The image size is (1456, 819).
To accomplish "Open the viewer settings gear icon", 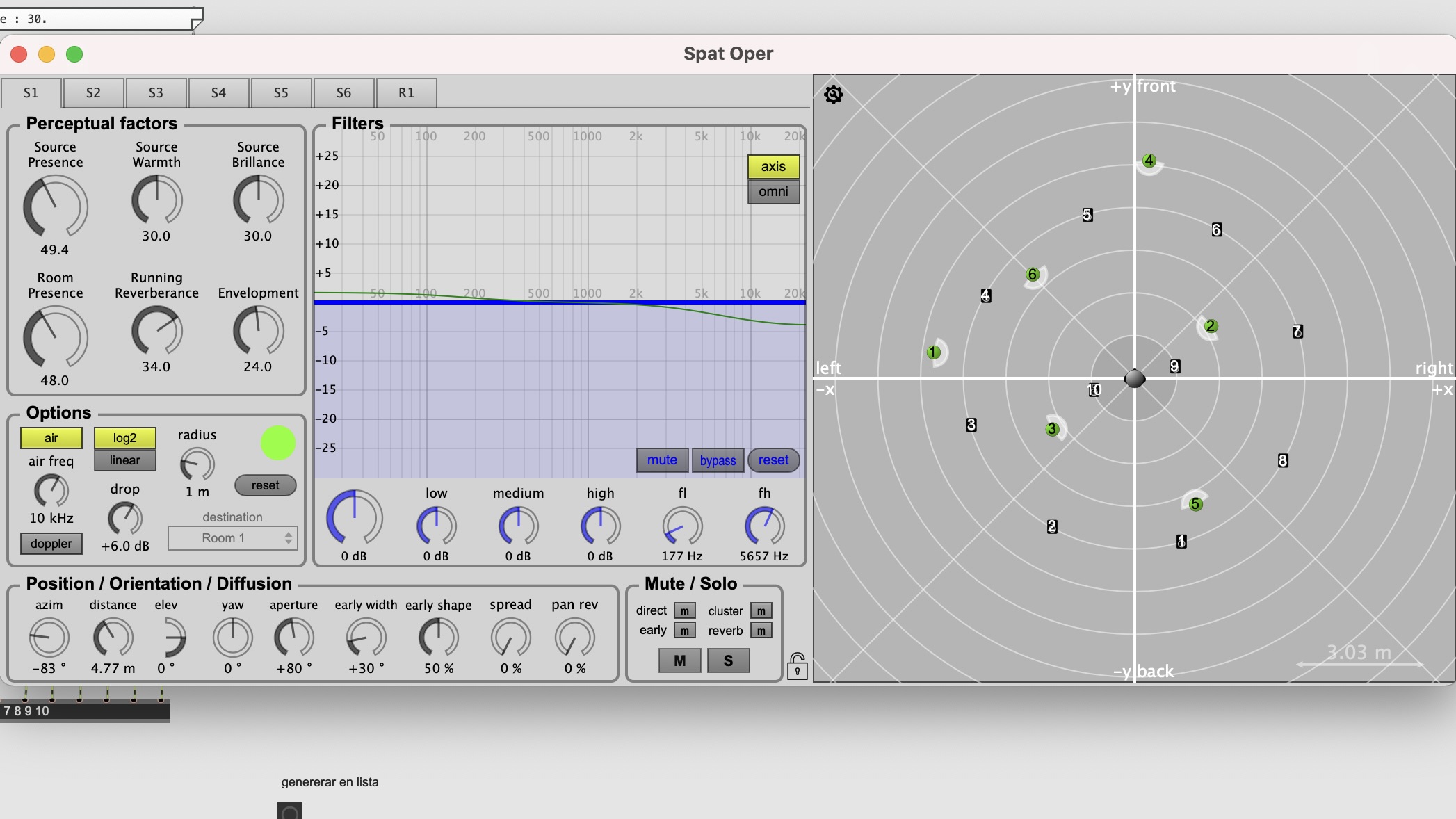I will point(834,95).
